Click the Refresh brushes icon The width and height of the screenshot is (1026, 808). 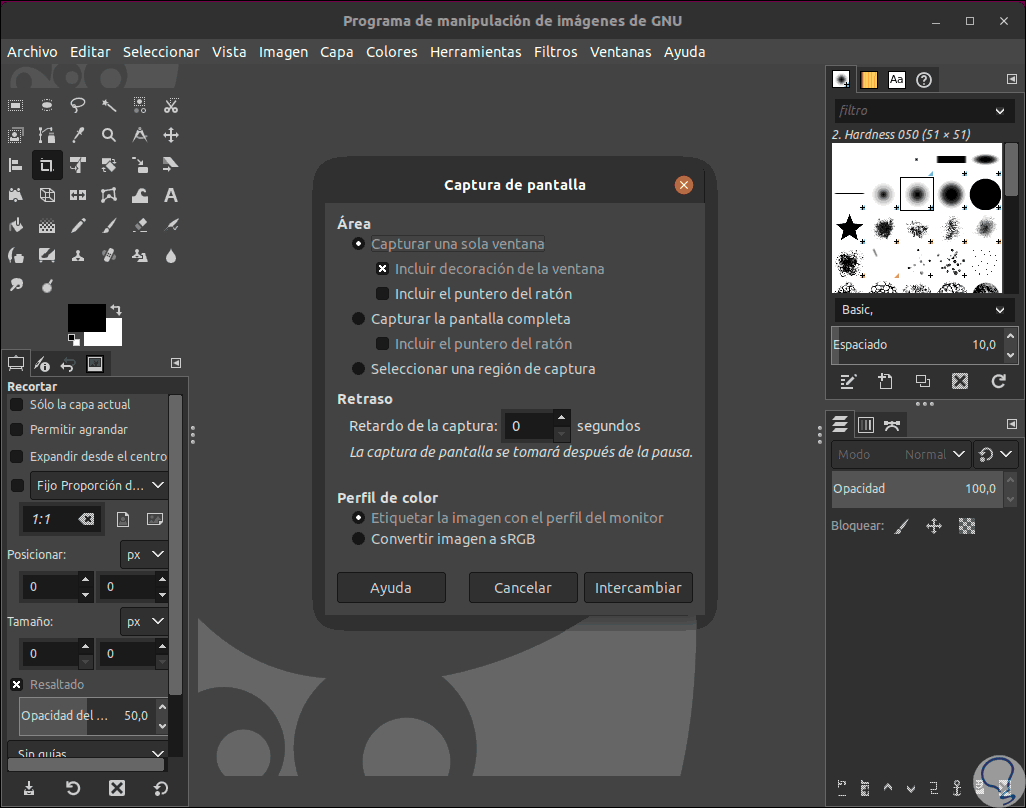(999, 381)
